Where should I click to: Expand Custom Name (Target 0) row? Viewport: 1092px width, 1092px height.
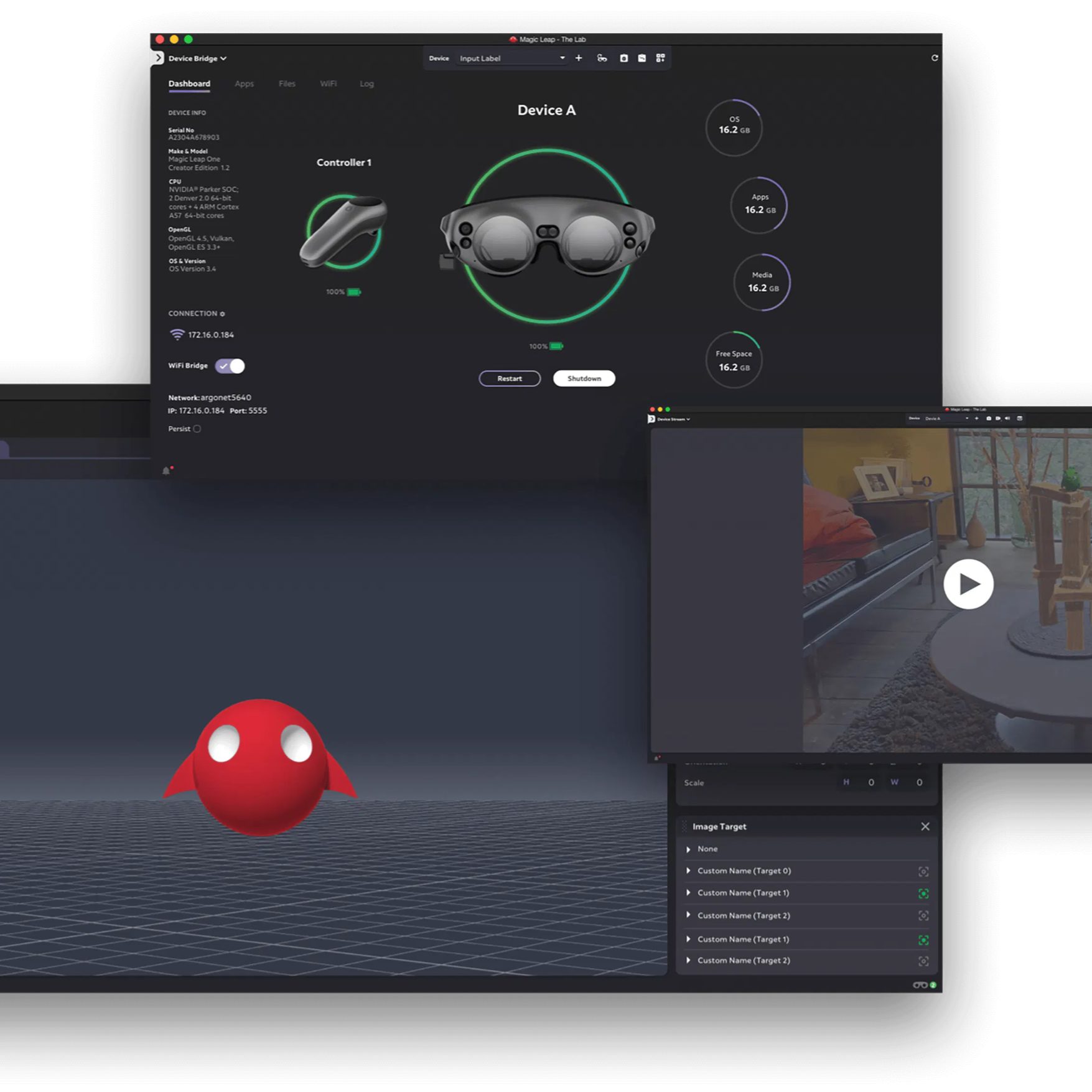pyautogui.click(x=688, y=871)
